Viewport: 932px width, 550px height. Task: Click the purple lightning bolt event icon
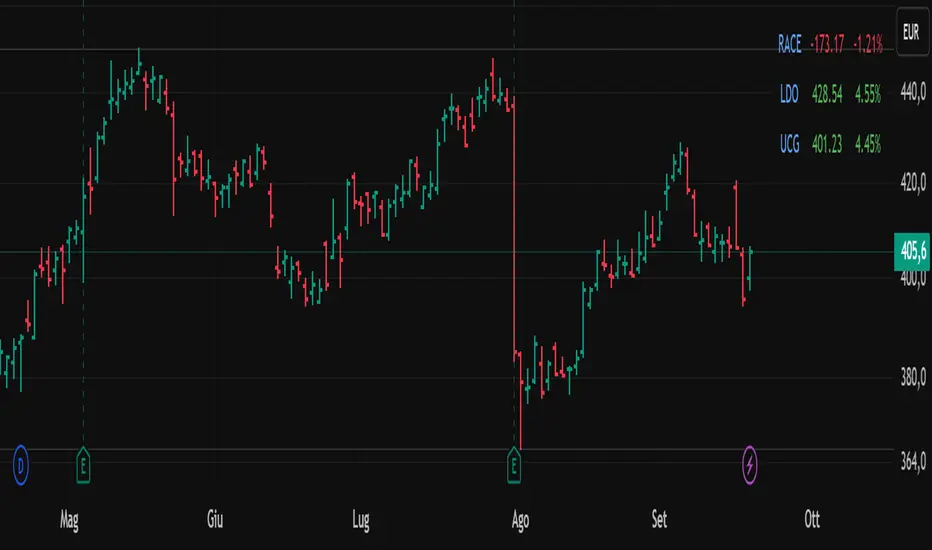click(750, 465)
